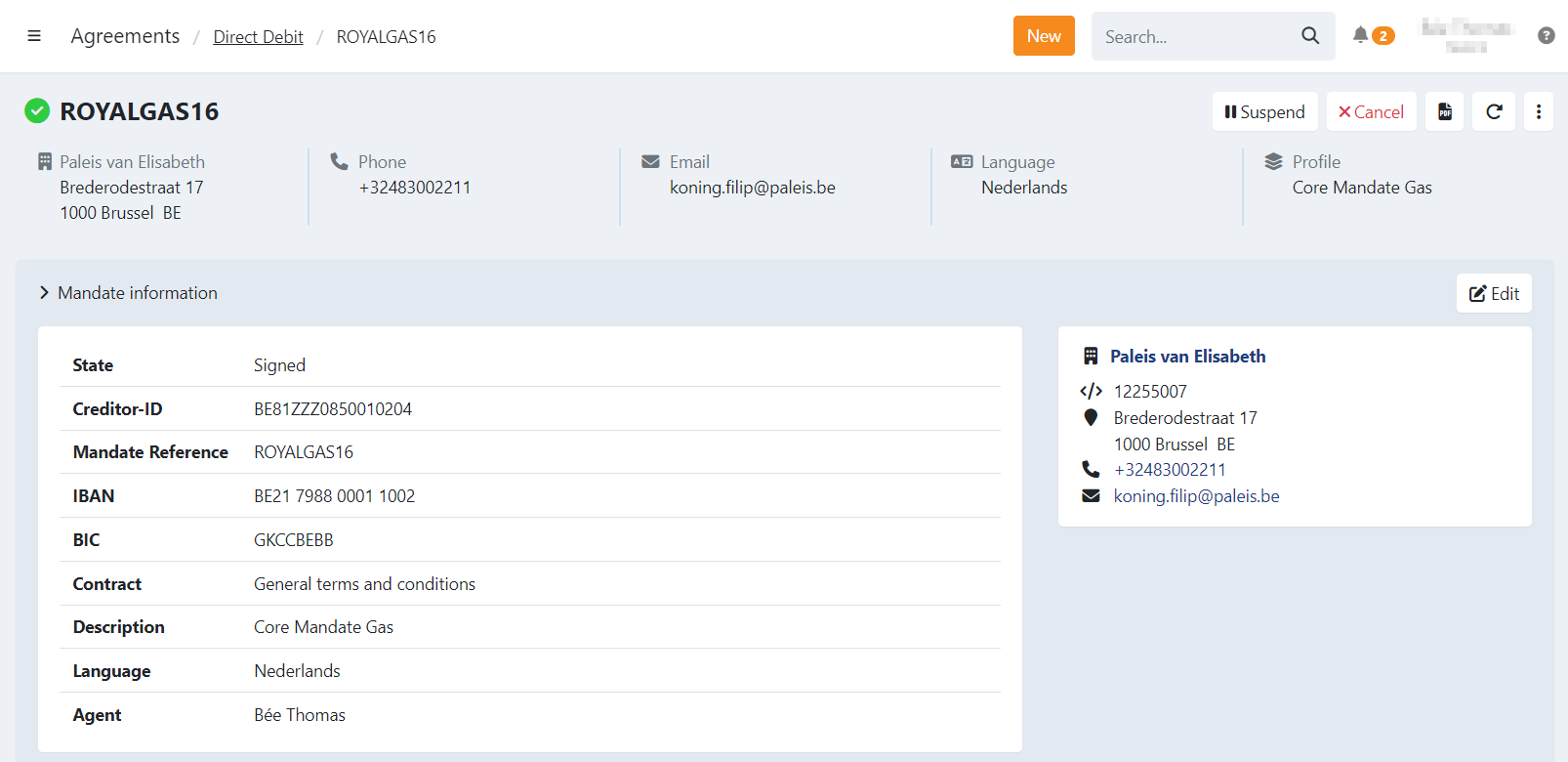
Task: Open the notifications bell
Action: click(1360, 35)
